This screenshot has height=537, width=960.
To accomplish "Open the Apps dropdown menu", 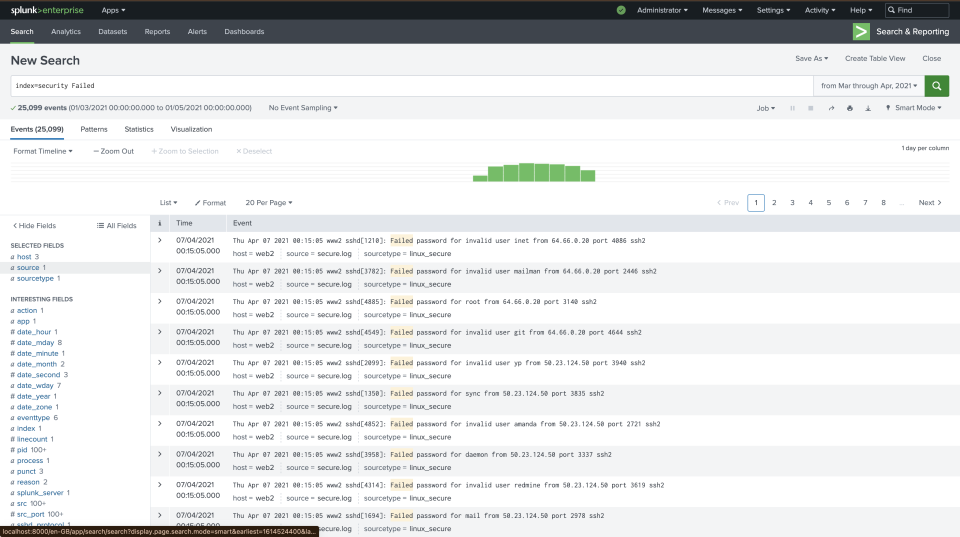I will click(x=113, y=10).
